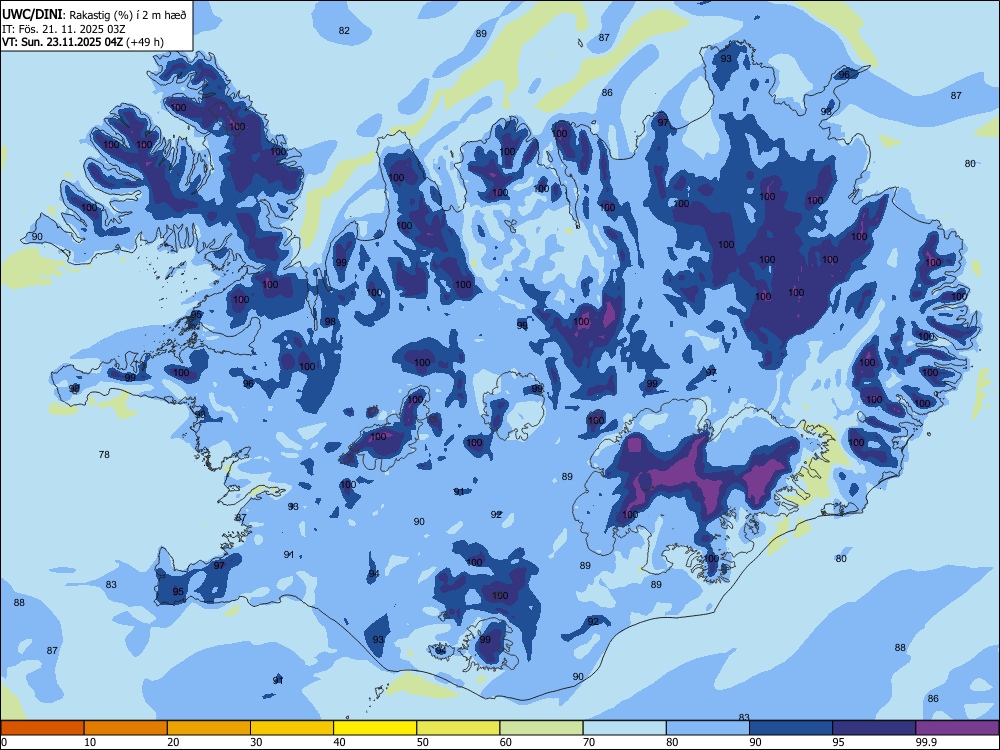1000x750 pixels.
Task: Choose the medium blue 90–95 legend swatch
Action: [791, 728]
